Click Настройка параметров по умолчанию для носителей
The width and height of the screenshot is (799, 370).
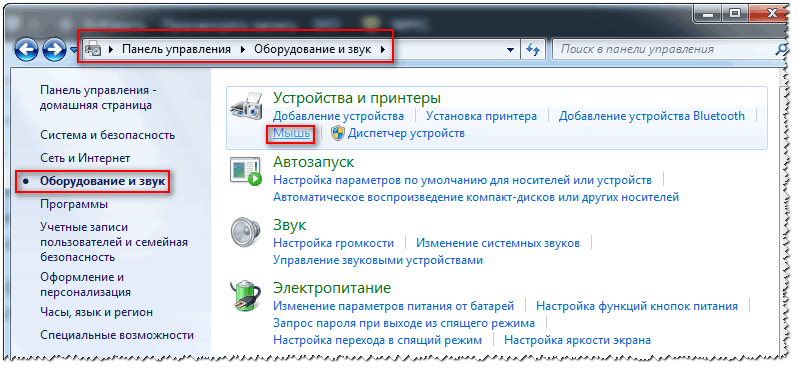click(x=462, y=180)
